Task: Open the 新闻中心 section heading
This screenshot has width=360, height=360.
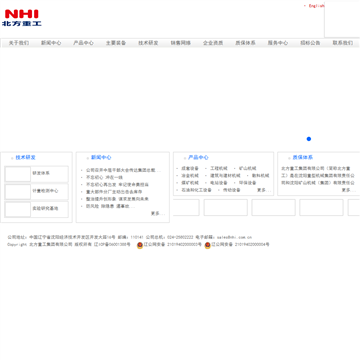Action: click(x=101, y=157)
